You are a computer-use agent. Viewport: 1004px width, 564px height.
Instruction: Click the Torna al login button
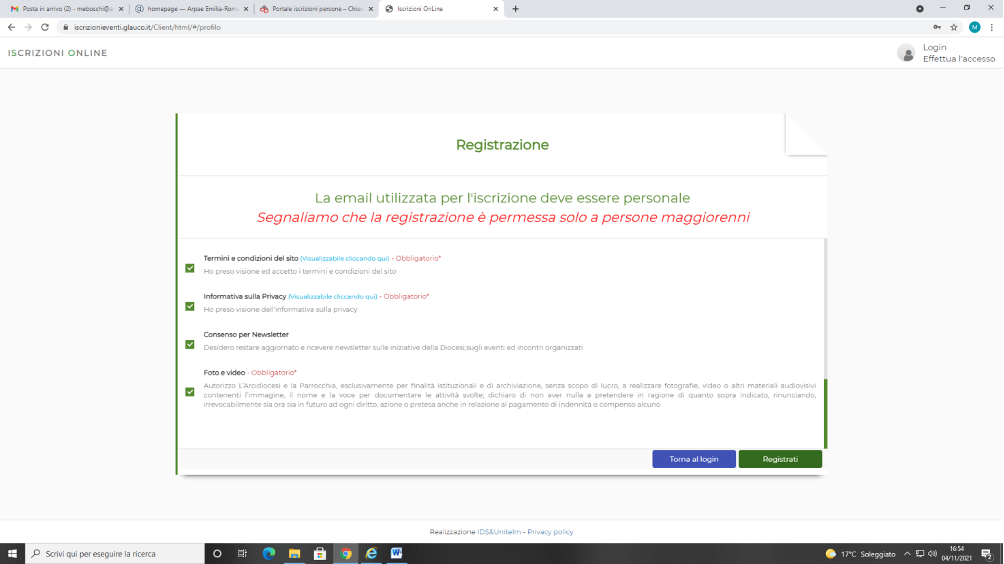(694, 459)
